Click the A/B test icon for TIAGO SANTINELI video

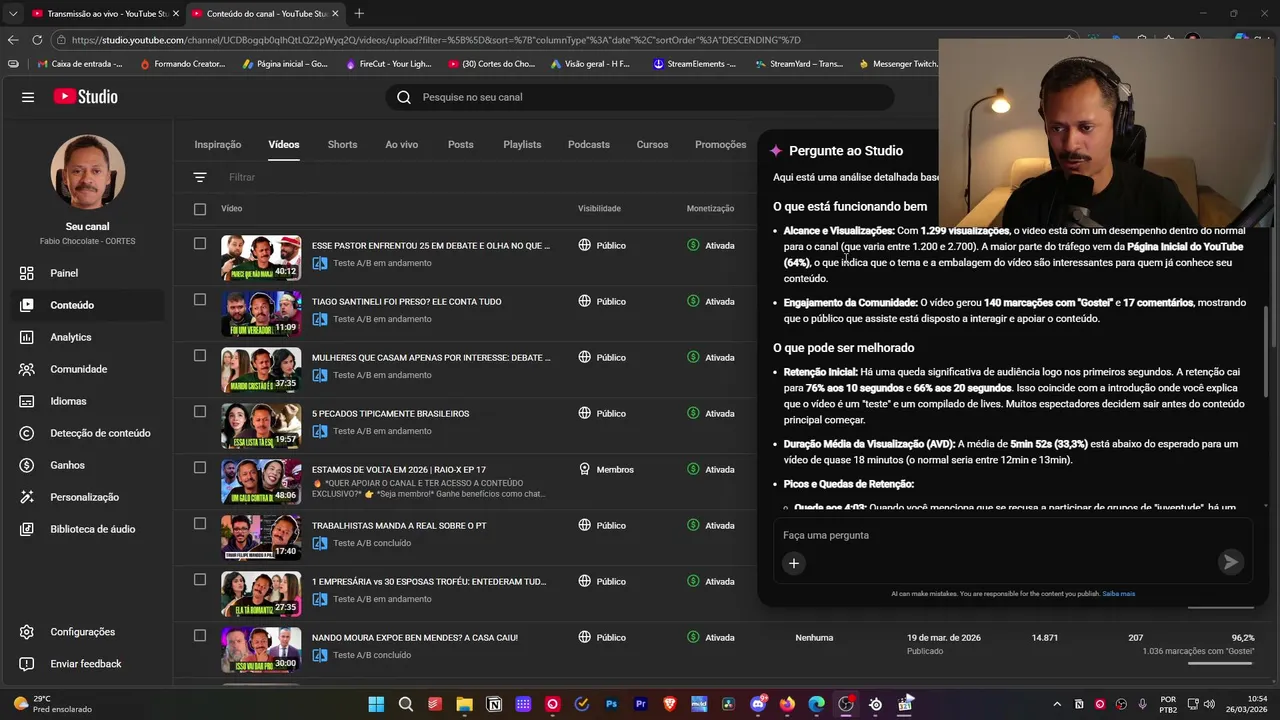[320, 319]
